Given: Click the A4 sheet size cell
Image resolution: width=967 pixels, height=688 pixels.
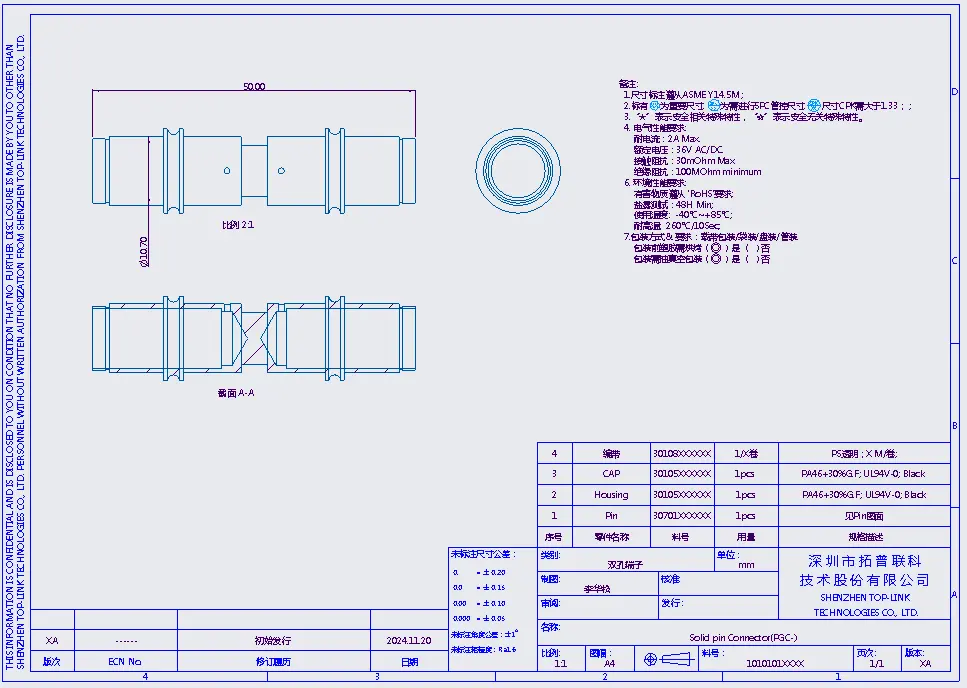Looking at the screenshot, I should pos(609,663).
